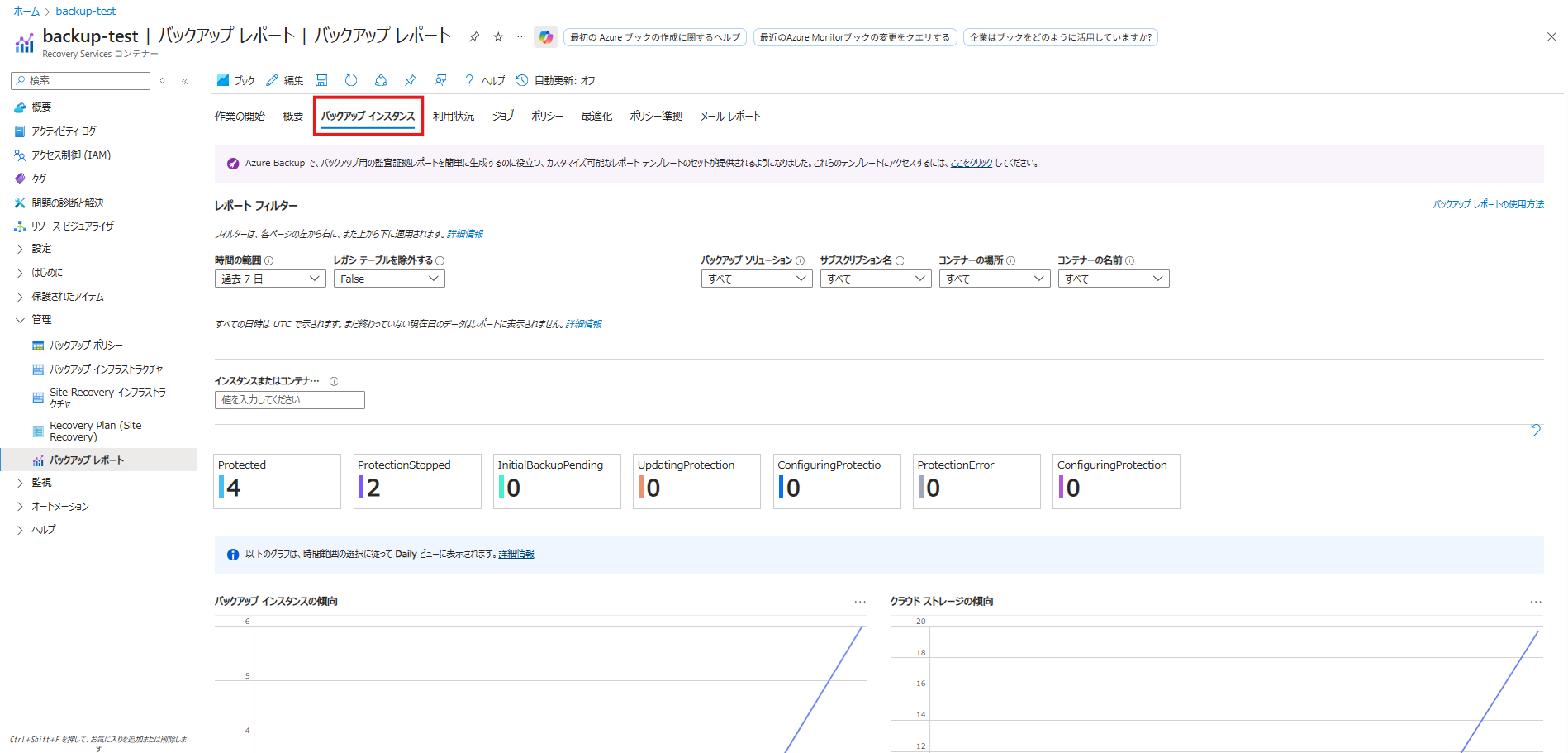Open the Copilot icon in header
1568x753 pixels.
(545, 36)
